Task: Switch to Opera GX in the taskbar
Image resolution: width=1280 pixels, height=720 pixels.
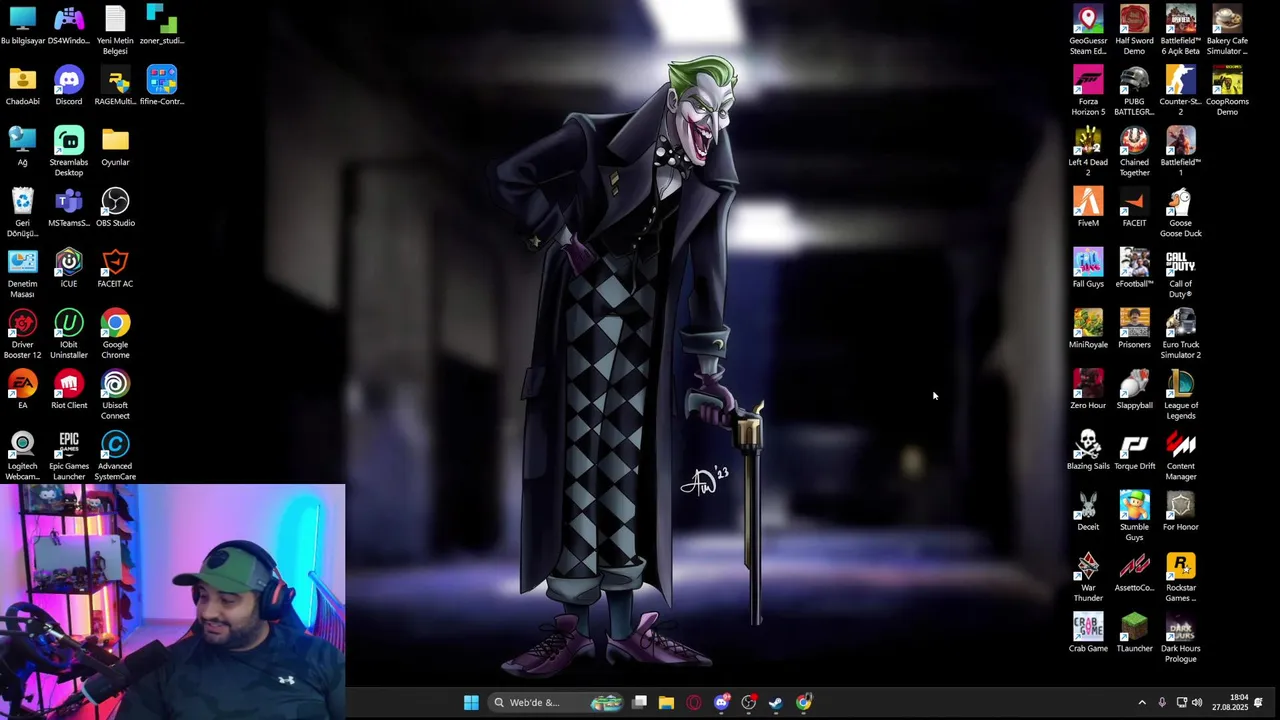Action: [x=694, y=702]
